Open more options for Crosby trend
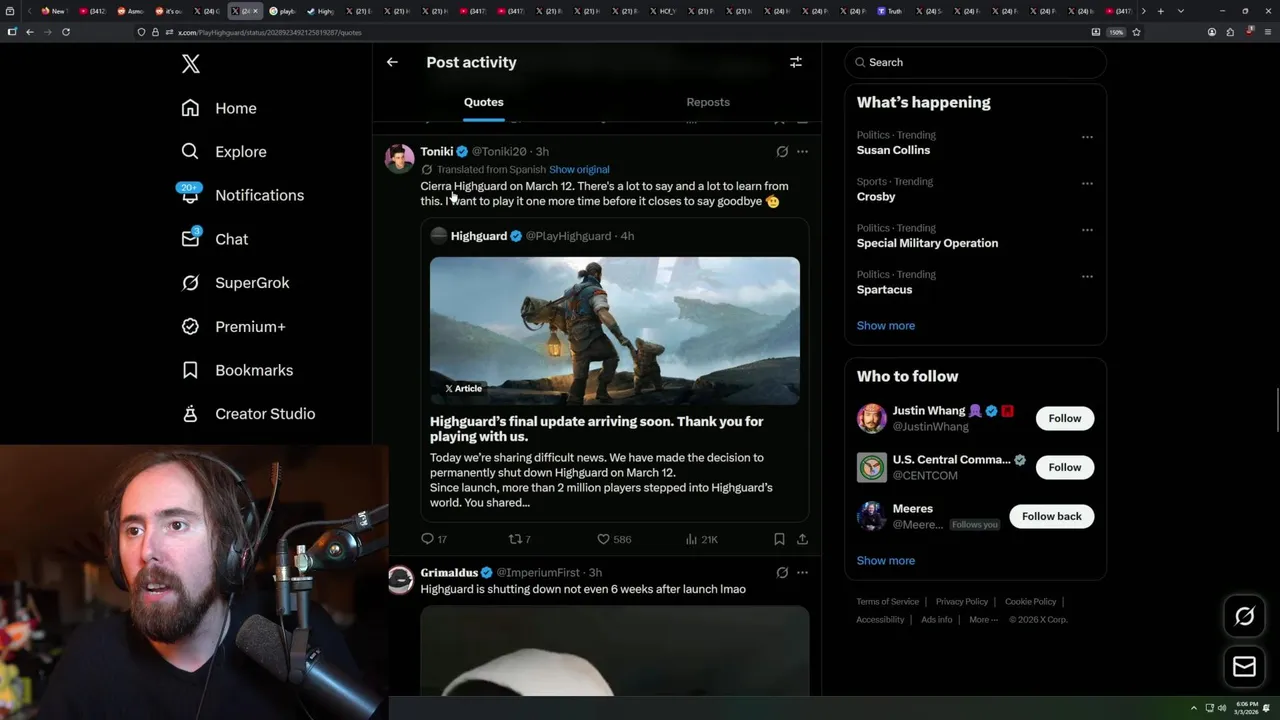The image size is (1280, 720). 1087,184
